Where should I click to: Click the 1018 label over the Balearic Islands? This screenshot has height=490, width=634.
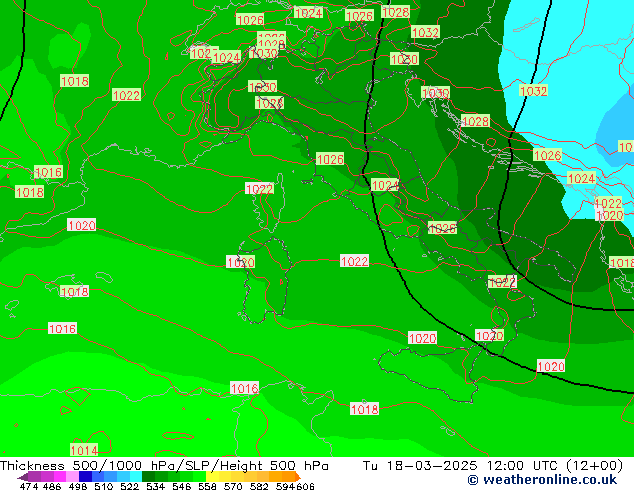pyautogui.click(x=74, y=291)
